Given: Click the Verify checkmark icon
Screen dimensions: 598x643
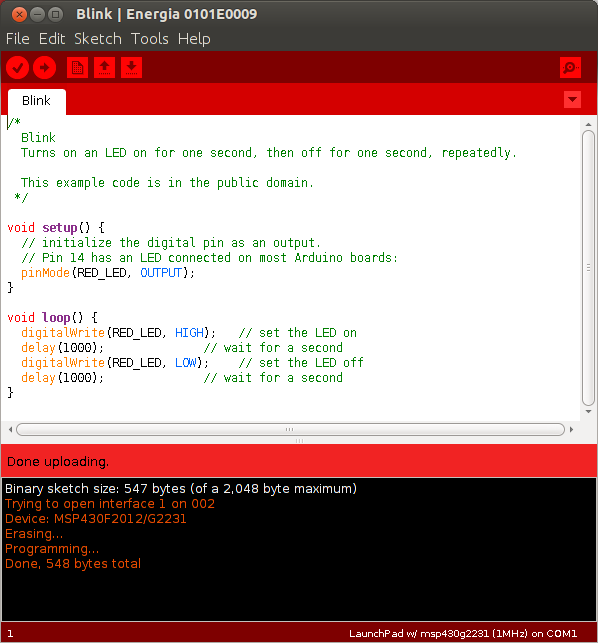Looking at the screenshot, I should 17,68.
